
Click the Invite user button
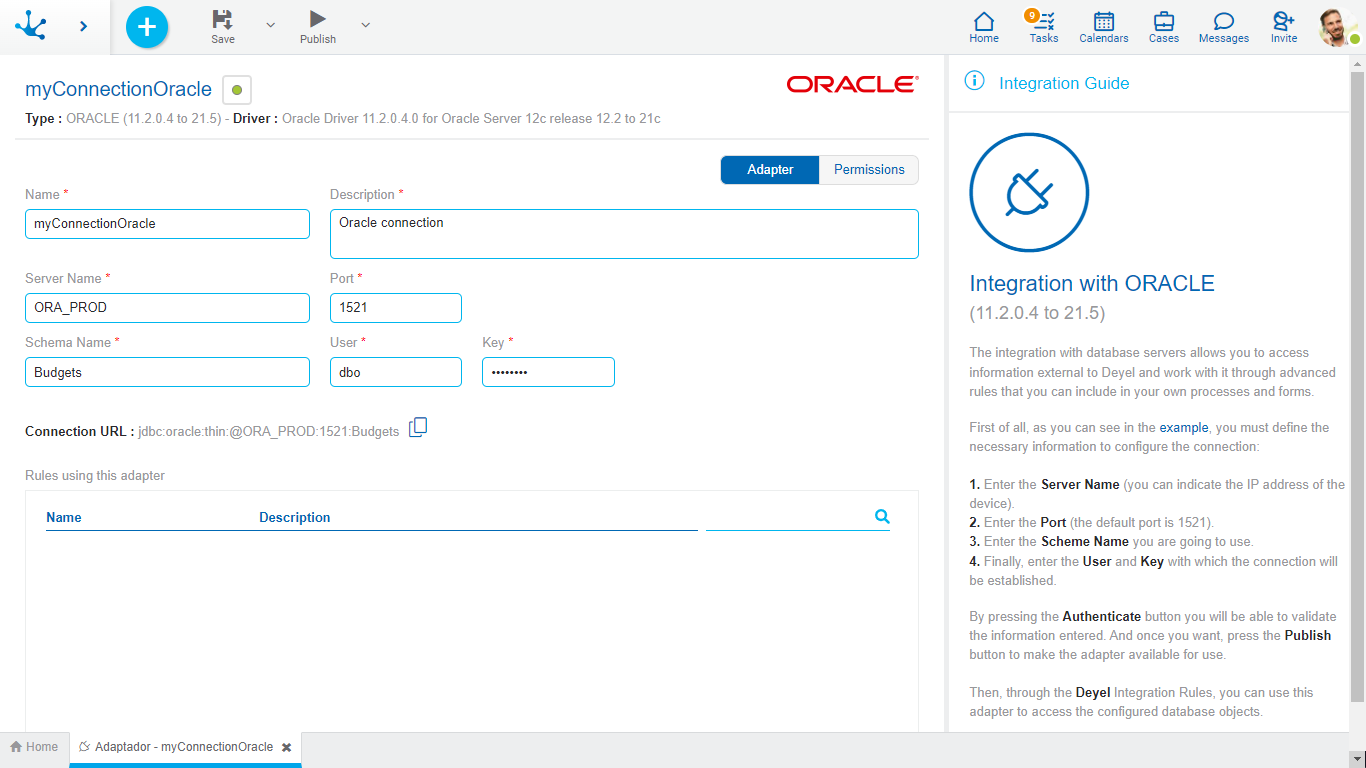1283,27
